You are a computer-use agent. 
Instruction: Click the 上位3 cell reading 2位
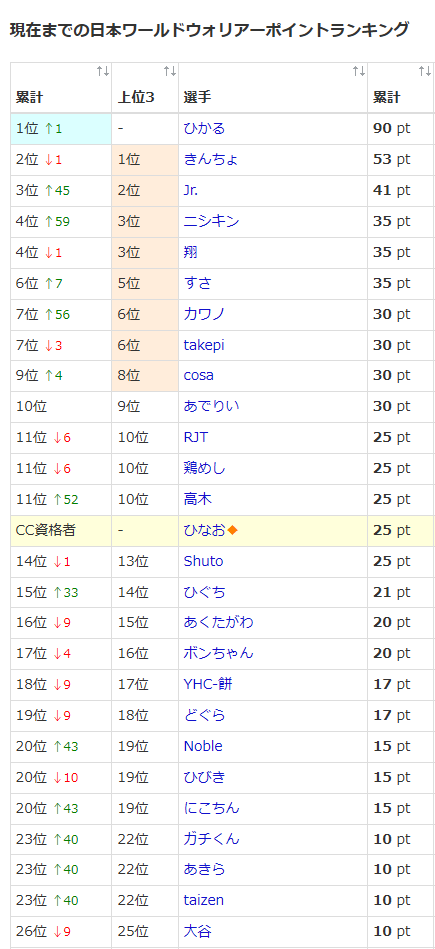tap(145, 190)
